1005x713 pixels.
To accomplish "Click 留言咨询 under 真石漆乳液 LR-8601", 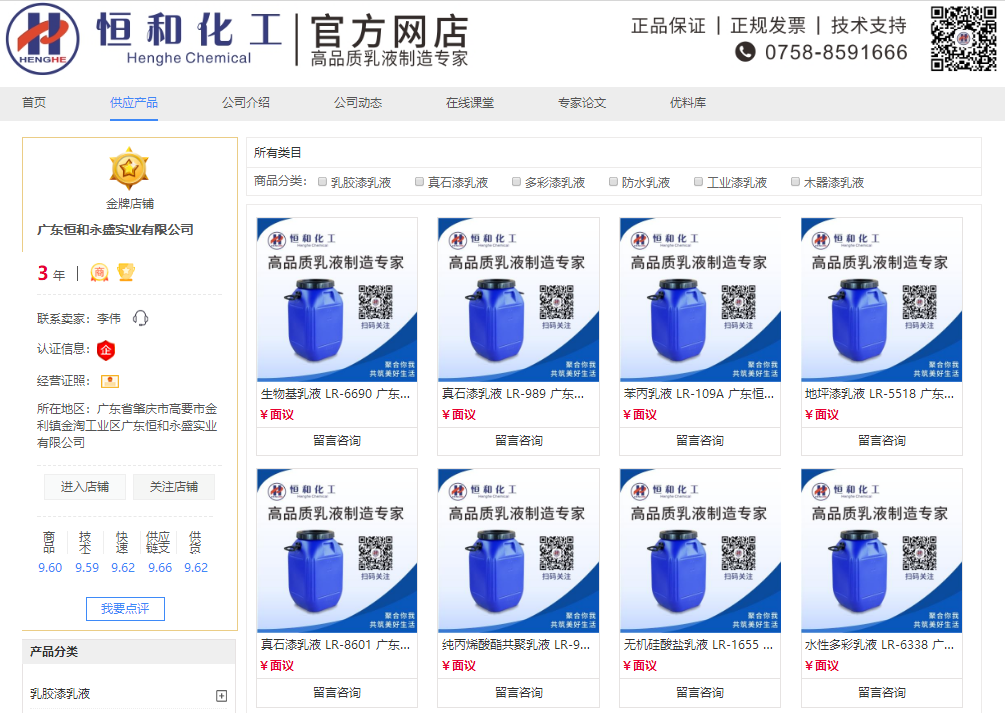I will pyautogui.click(x=337, y=692).
